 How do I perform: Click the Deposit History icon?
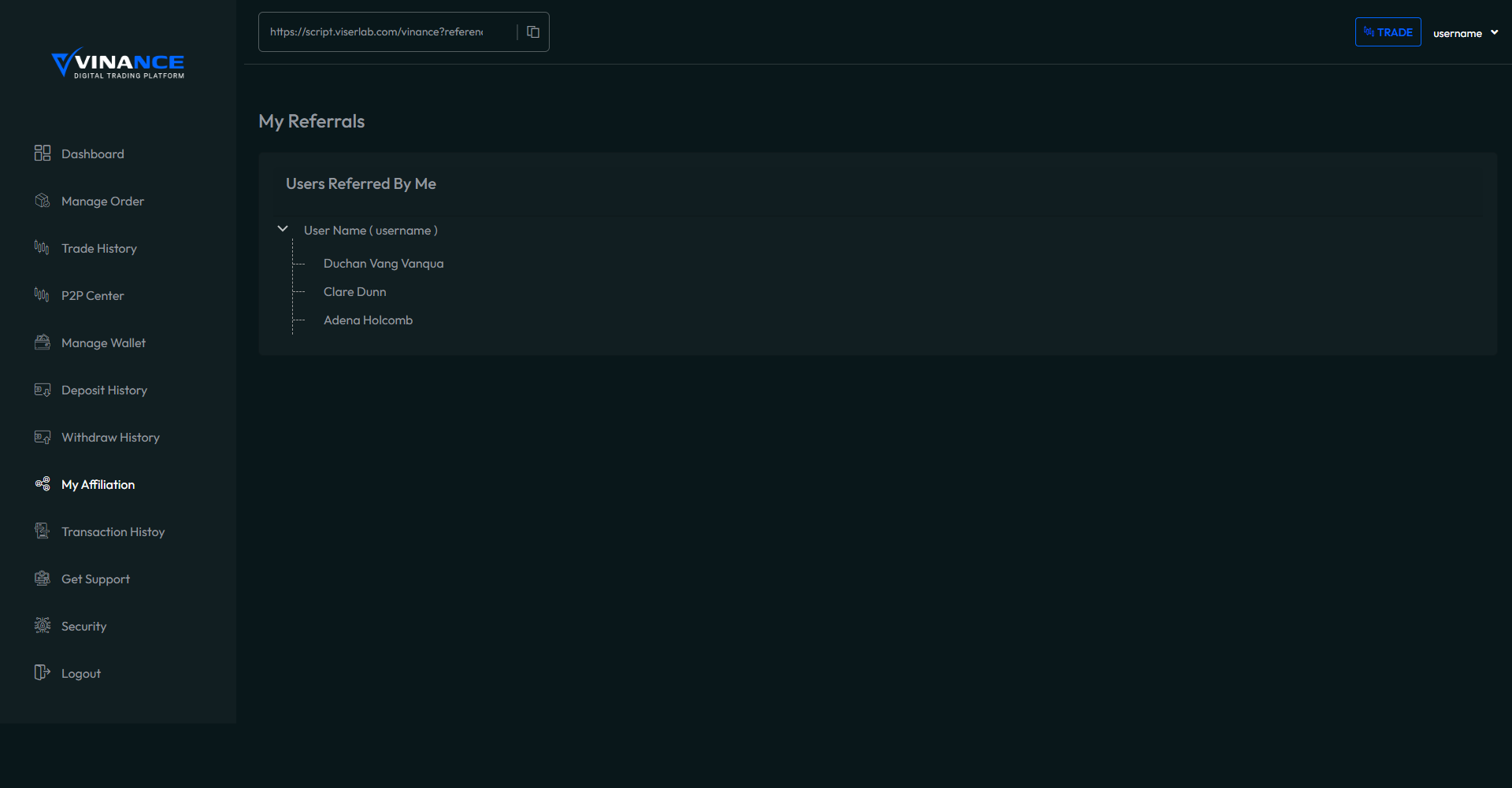click(43, 390)
